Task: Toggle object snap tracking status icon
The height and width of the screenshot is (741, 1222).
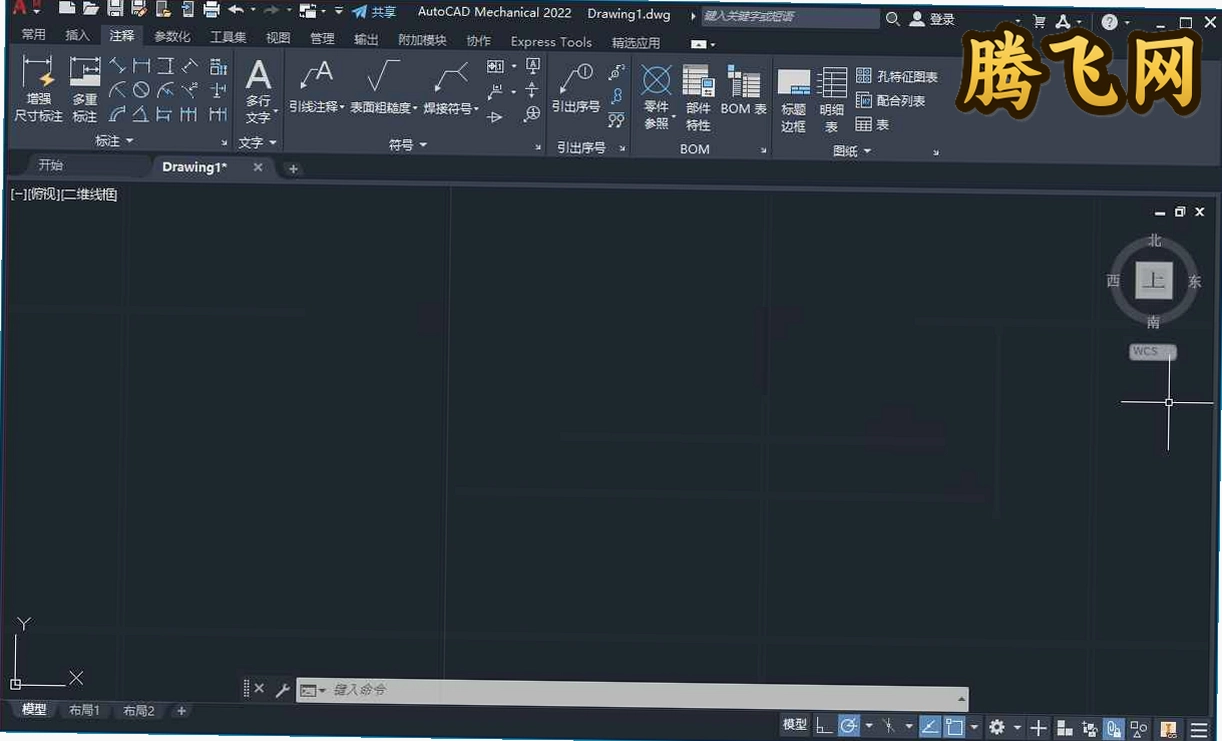Action: click(930, 727)
